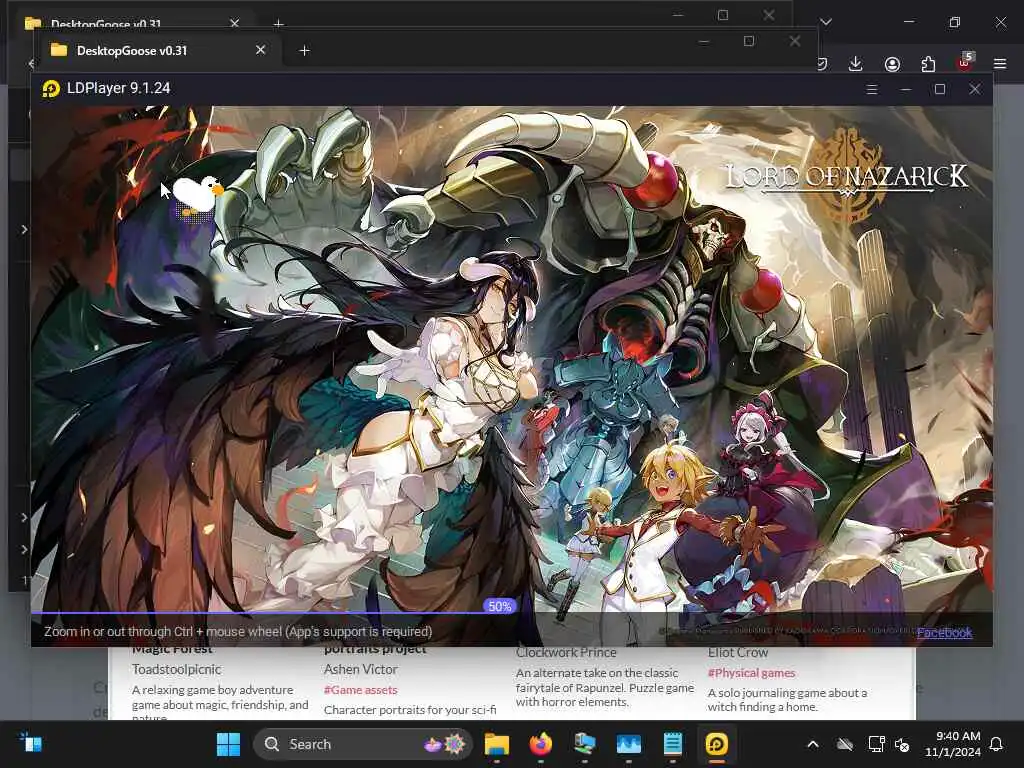Open the Windows Start menu
Screen dimensions: 1024x768
tap(228, 744)
